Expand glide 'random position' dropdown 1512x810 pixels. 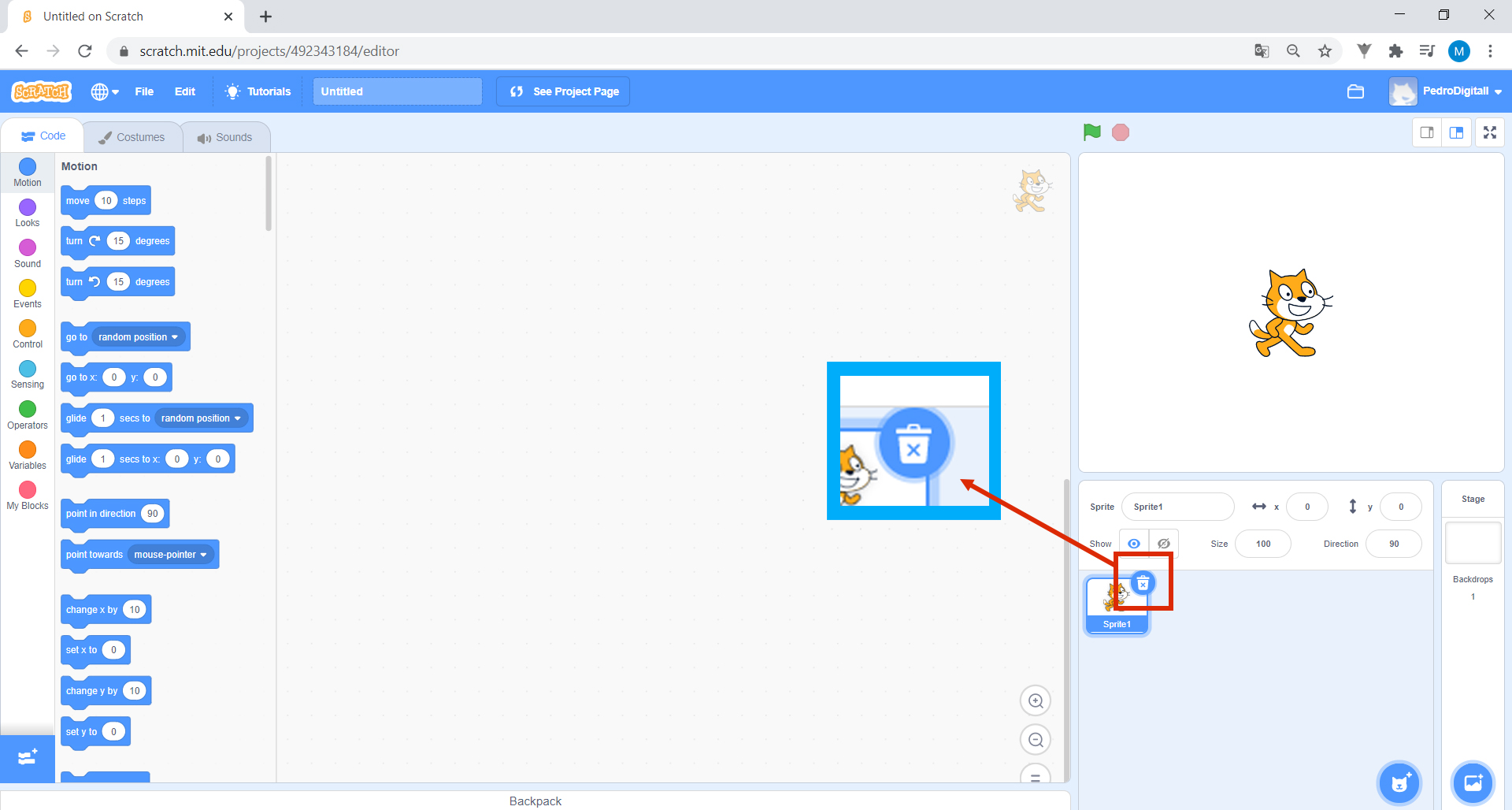point(202,418)
